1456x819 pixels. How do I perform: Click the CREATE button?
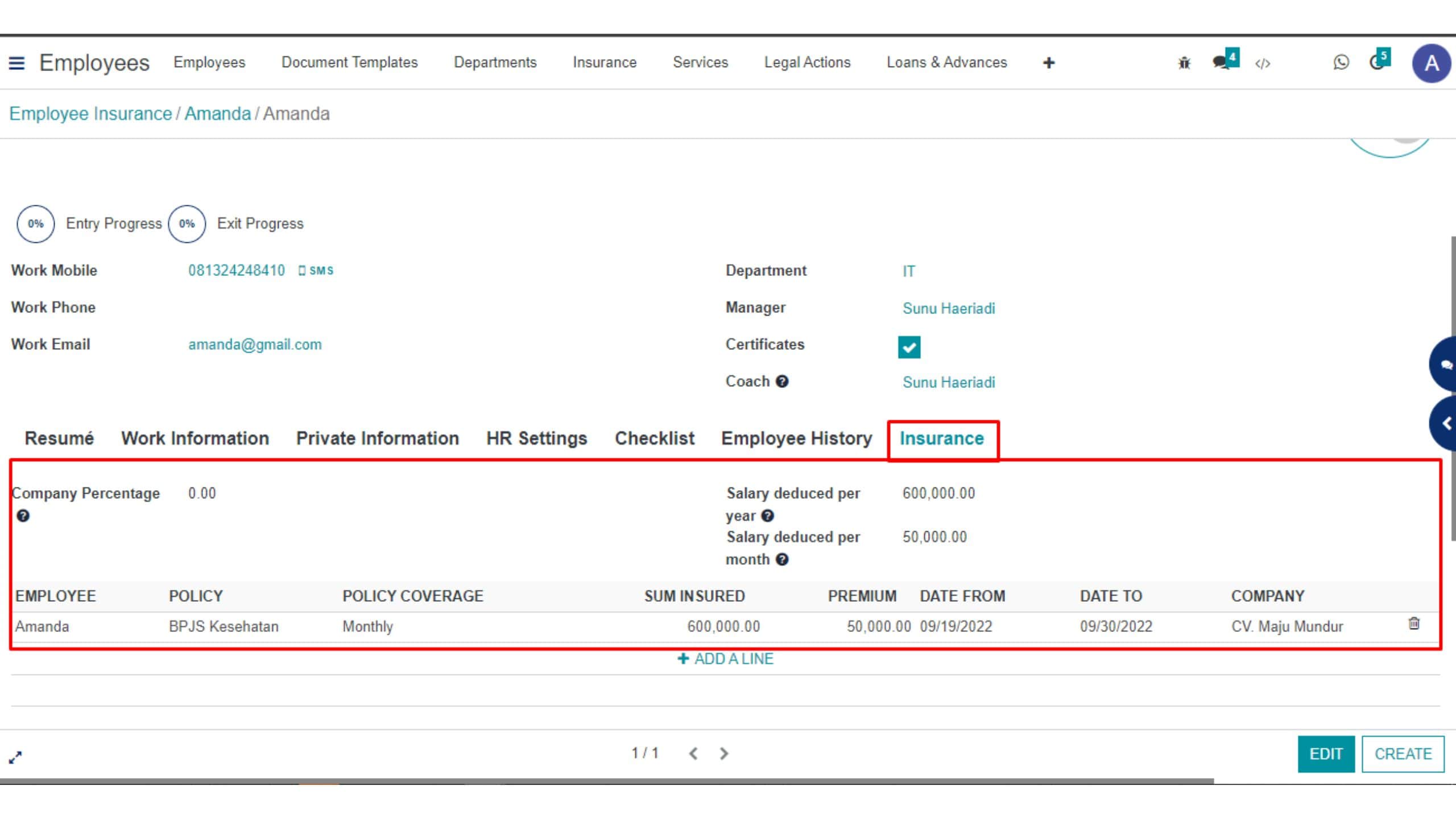coord(1403,754)
